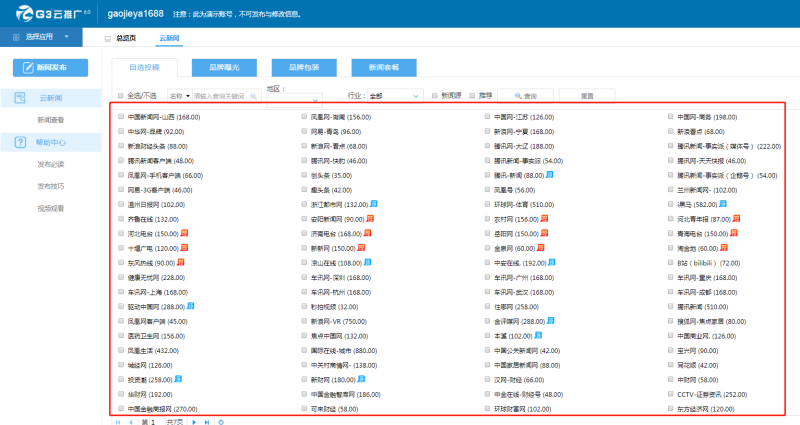800x425 pixels.
Task: Select the 品牌包装 tab
Action: point(304,67)
